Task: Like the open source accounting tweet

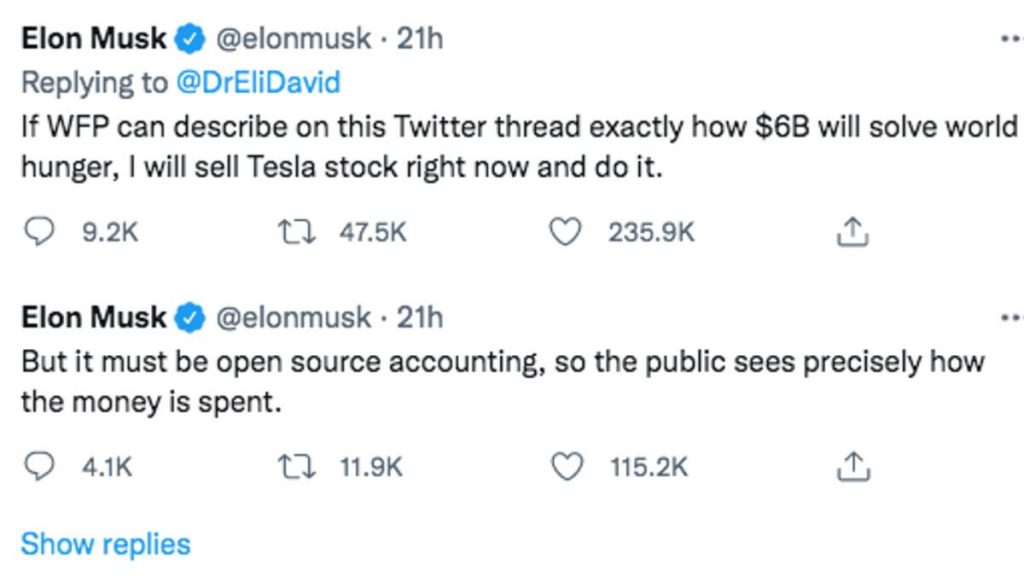Action: pos(567,466)
